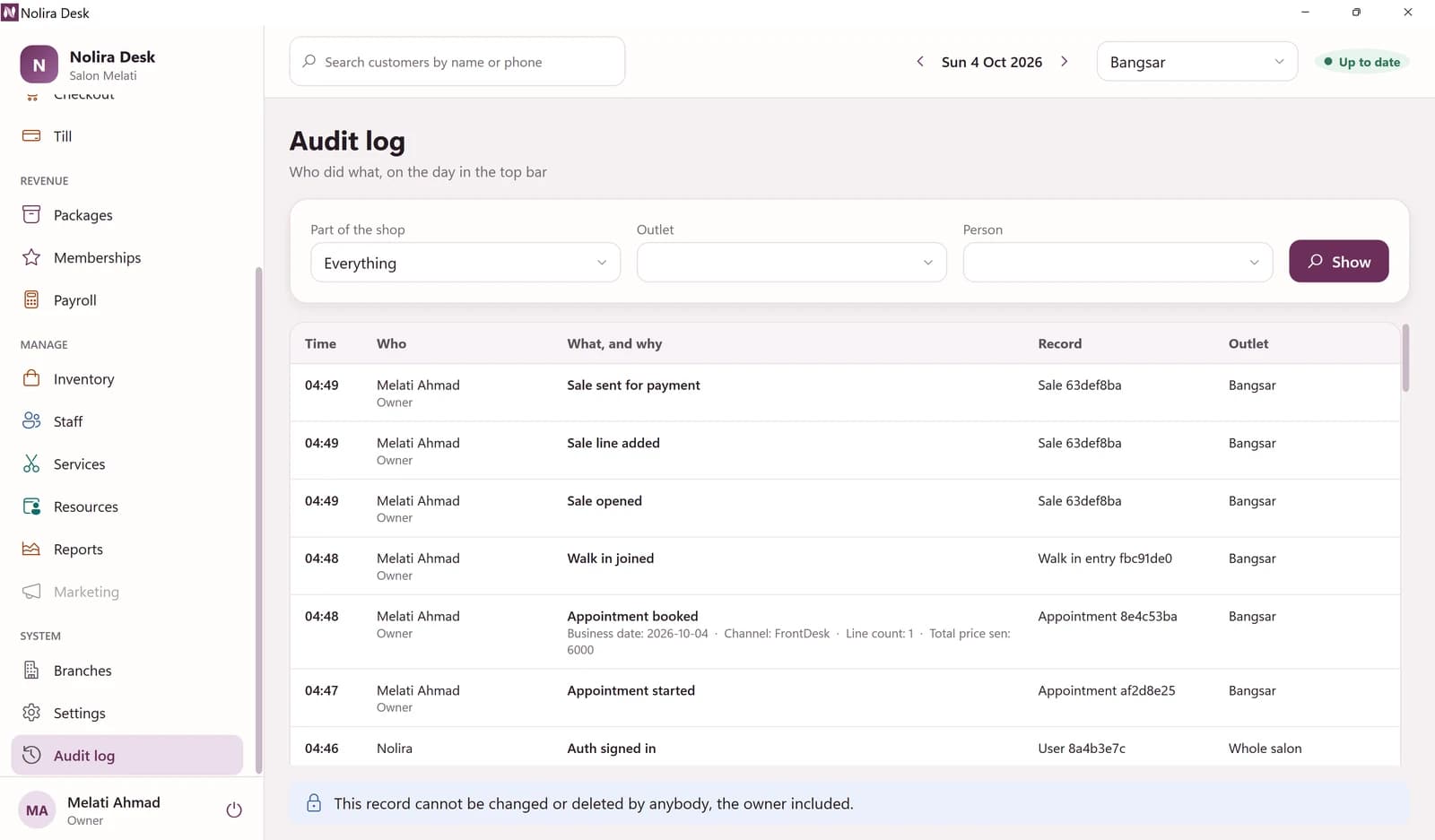Viewport: 1435px width, 840px height.
Task: Click the Resources icon in sidebar
Action: 31,507
